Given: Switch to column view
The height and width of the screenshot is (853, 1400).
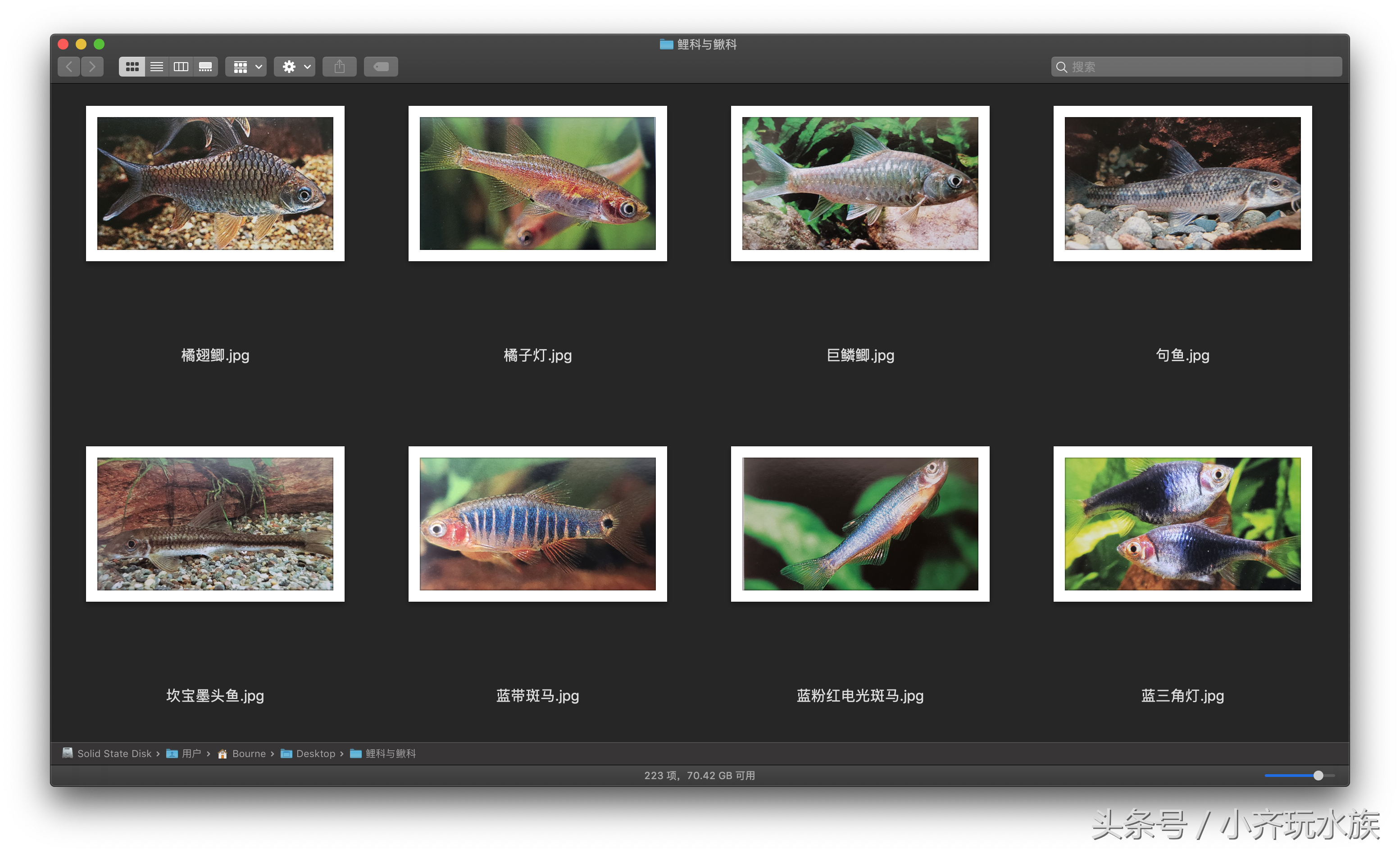Looking at the screenshot, I should point(181,67).
